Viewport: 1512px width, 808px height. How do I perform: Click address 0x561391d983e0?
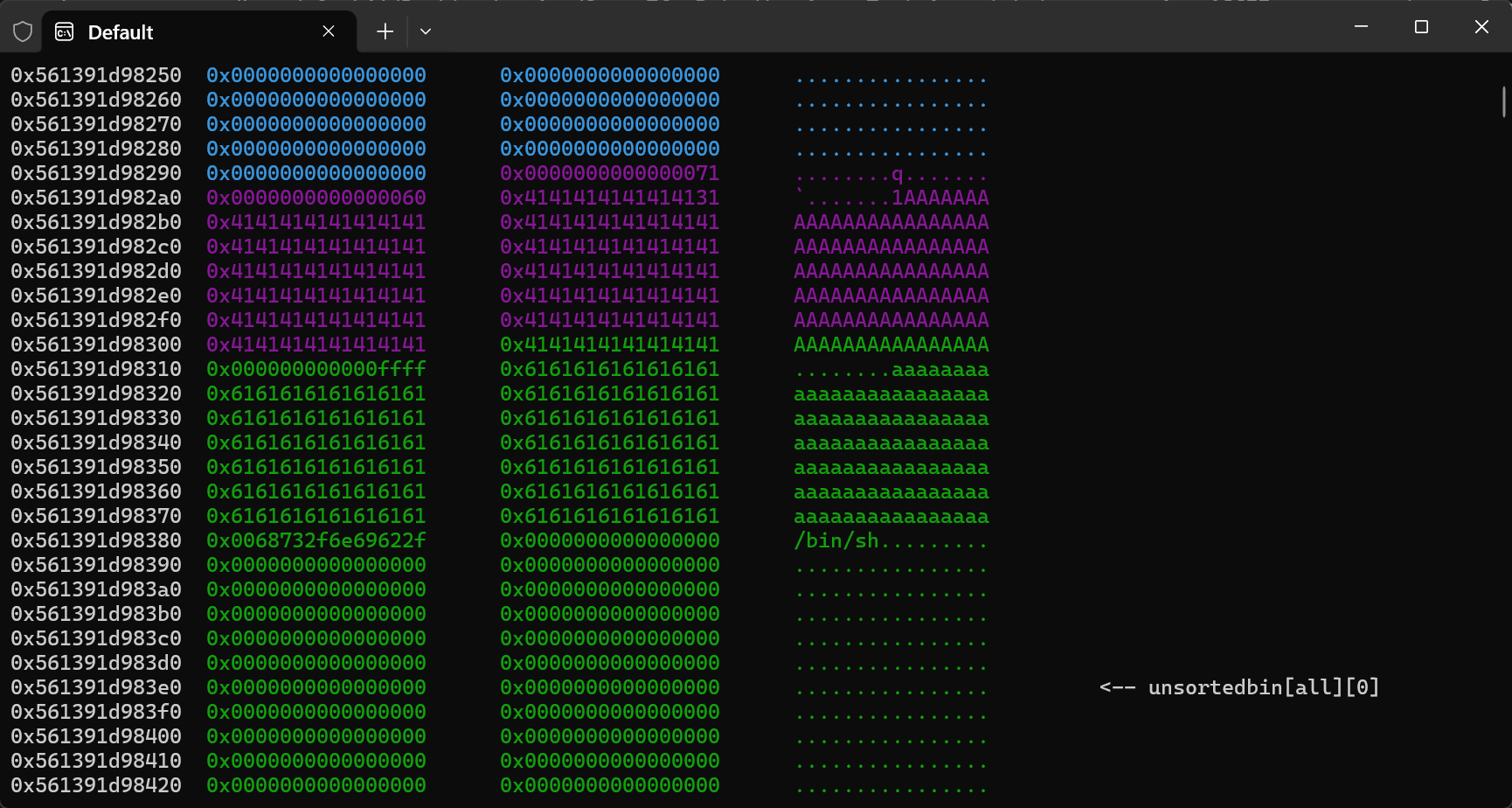tap(96, 687)
